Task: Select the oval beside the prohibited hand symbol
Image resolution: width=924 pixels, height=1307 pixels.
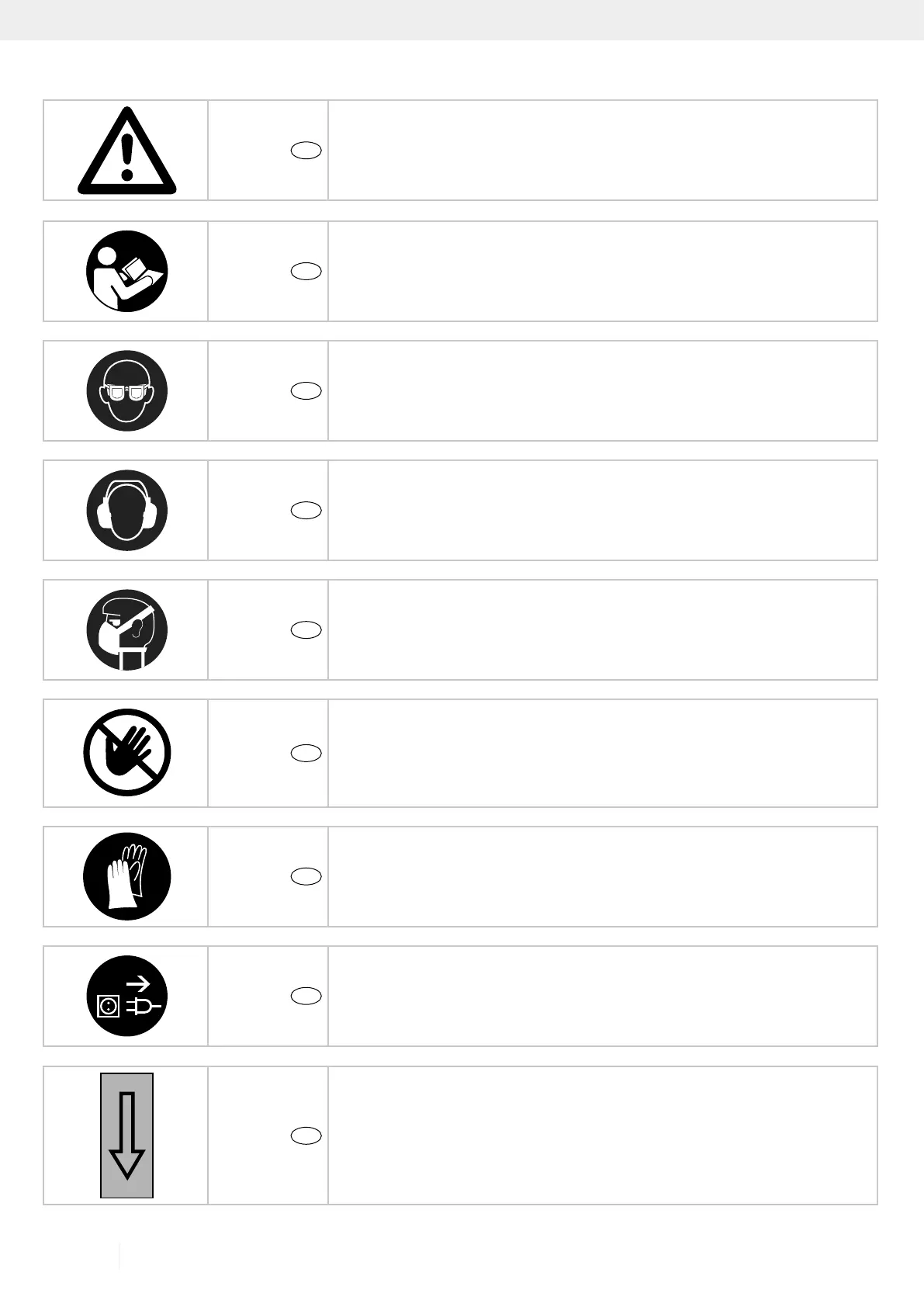Action: pos(306,753)
